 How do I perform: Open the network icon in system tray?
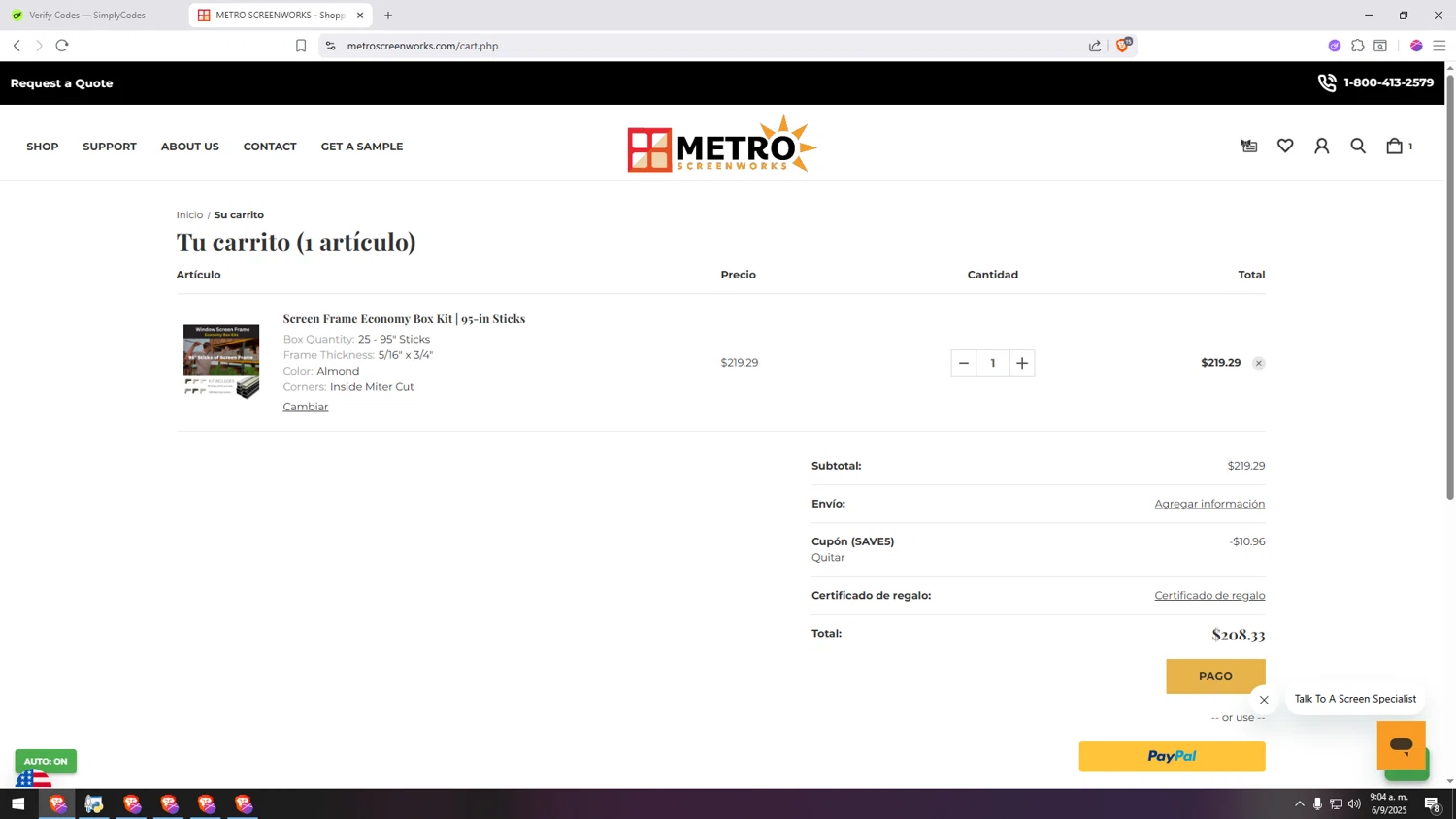pos(1336,804)
